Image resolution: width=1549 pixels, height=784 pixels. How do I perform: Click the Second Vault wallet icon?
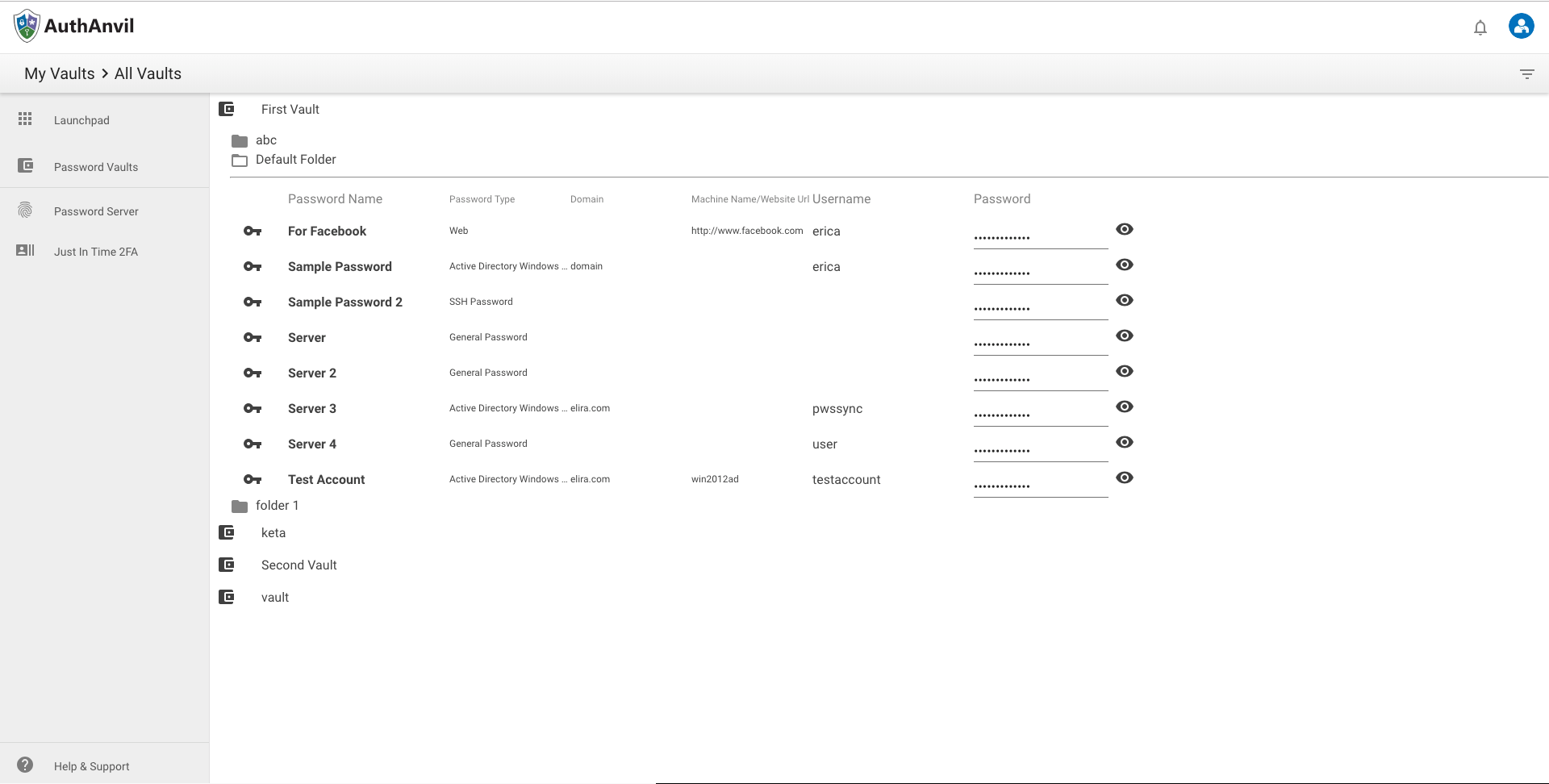[227, 565]
